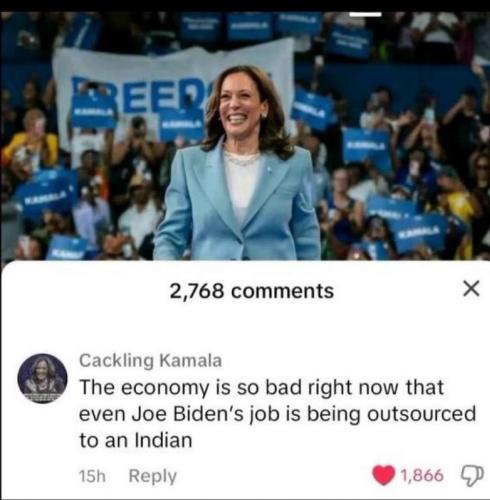Tap the blue KAMALA sign at far right
The width and height of the screenshot is (490, 500).
pos(422,232)
